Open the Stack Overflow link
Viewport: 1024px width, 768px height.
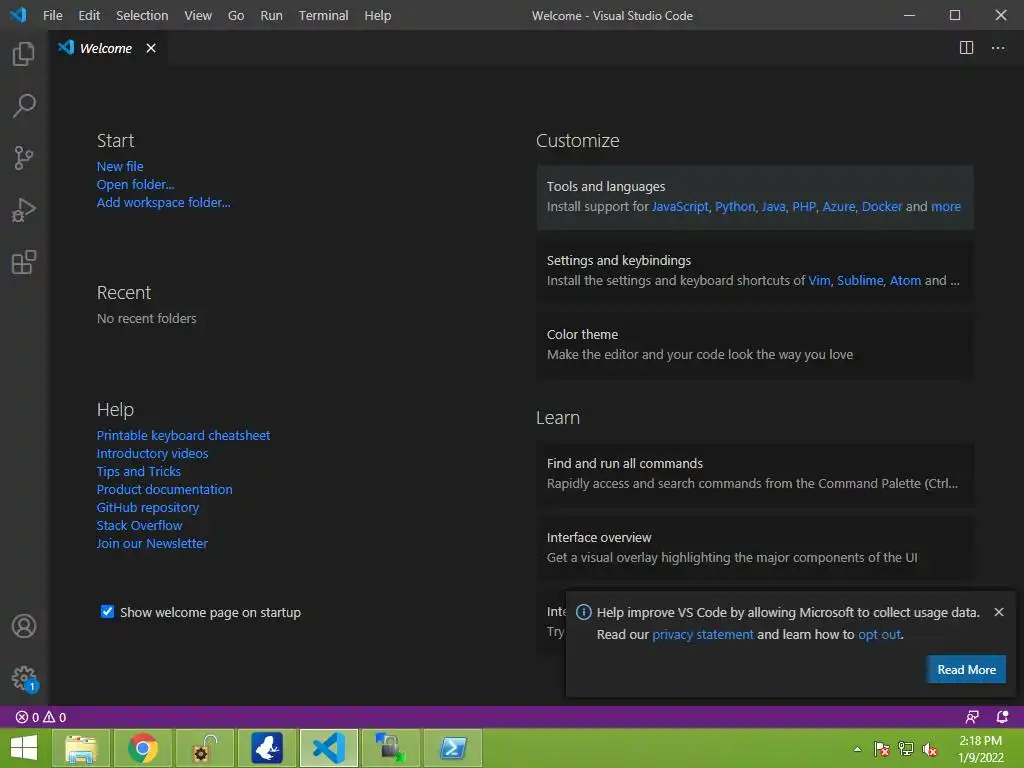point(139,525)
